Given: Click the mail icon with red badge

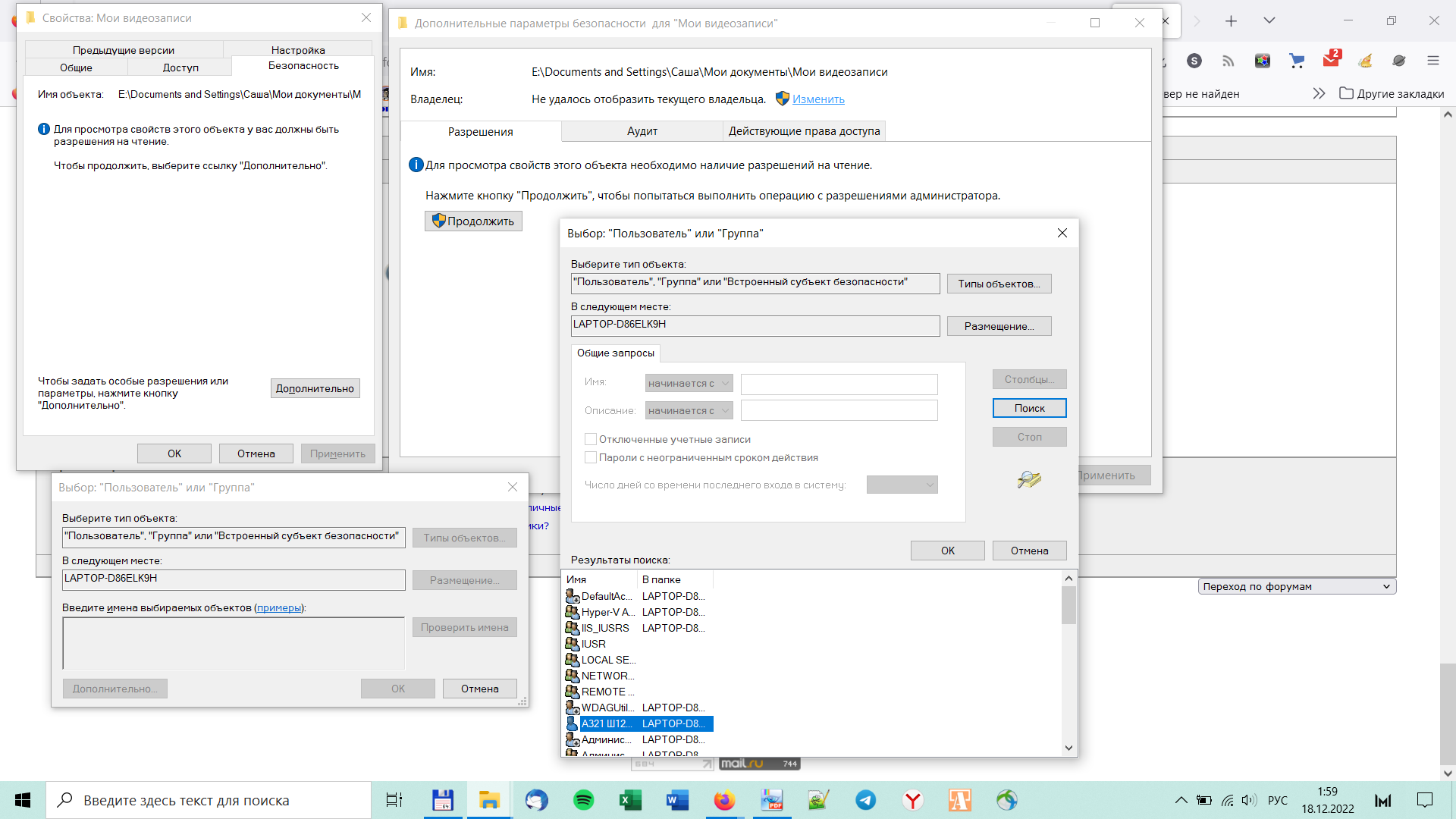Looking at the screenshot, I should (x=1331, y=60).
